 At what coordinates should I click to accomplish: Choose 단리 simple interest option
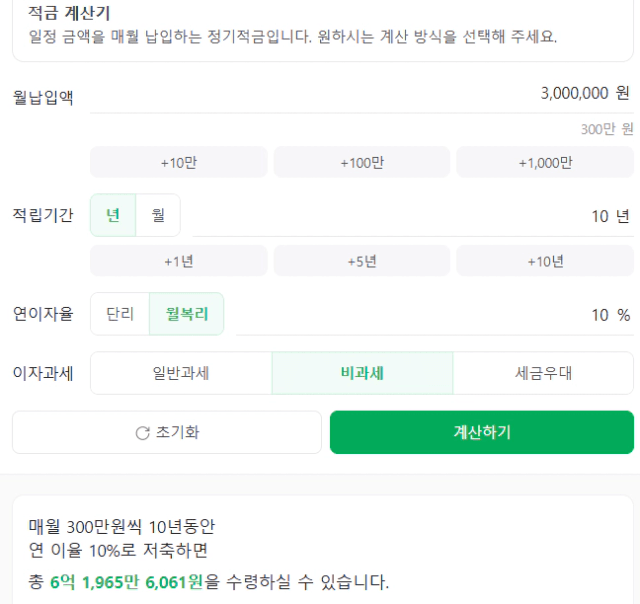pos(120,314)
